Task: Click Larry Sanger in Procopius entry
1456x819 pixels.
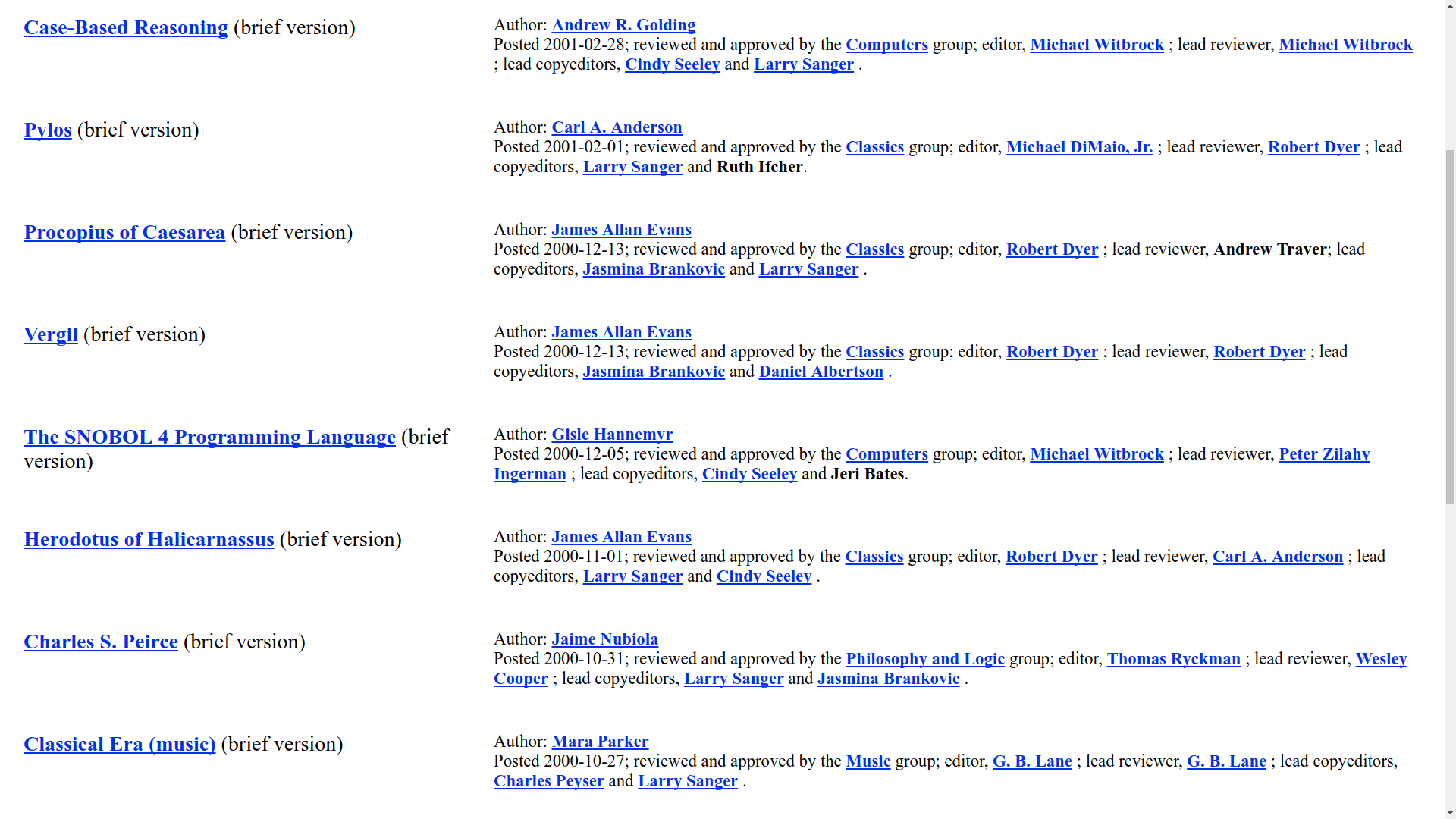Action: (808, 269)
